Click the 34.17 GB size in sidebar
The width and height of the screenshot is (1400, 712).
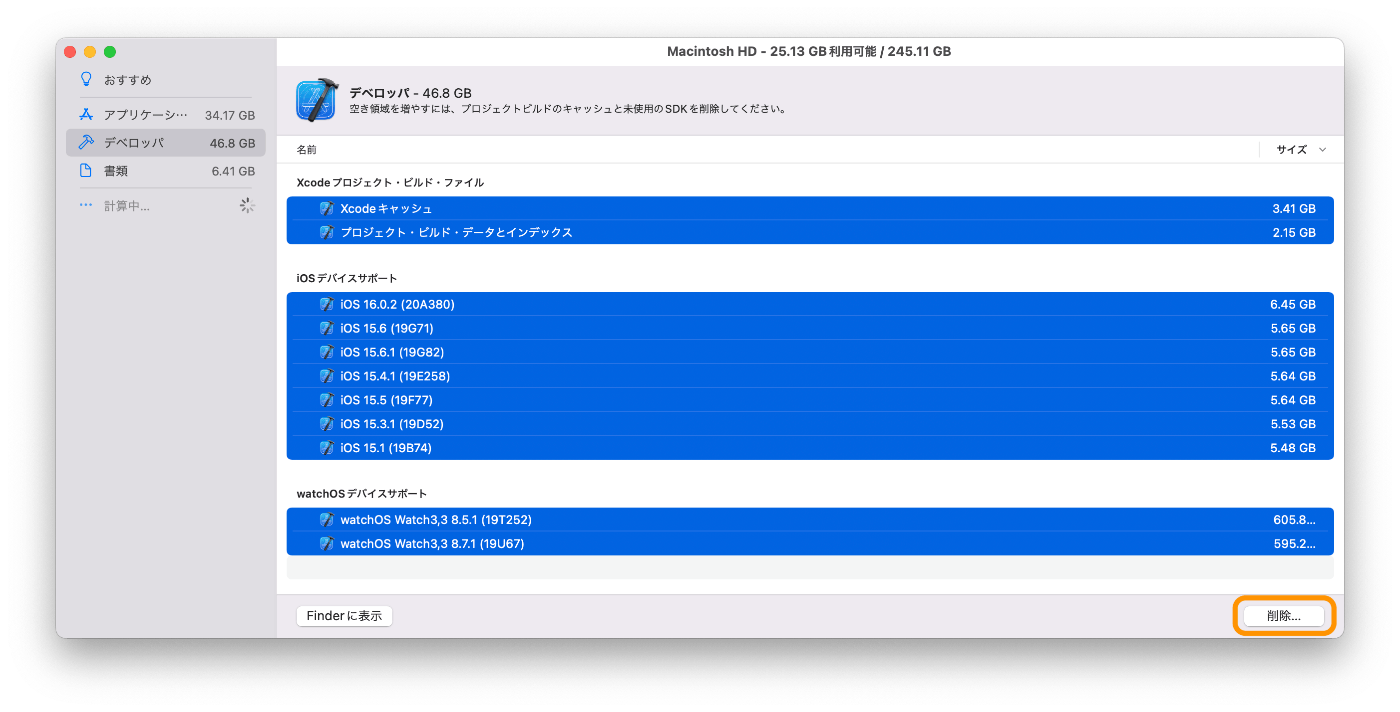[230, 115]
